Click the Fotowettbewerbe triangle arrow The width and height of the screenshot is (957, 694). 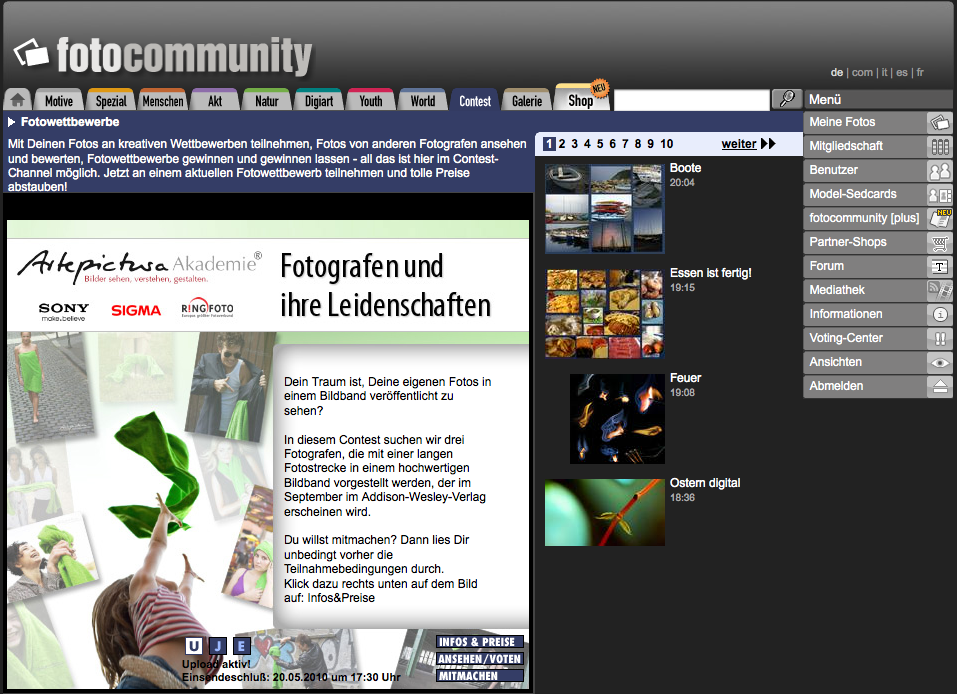(12, 122)
